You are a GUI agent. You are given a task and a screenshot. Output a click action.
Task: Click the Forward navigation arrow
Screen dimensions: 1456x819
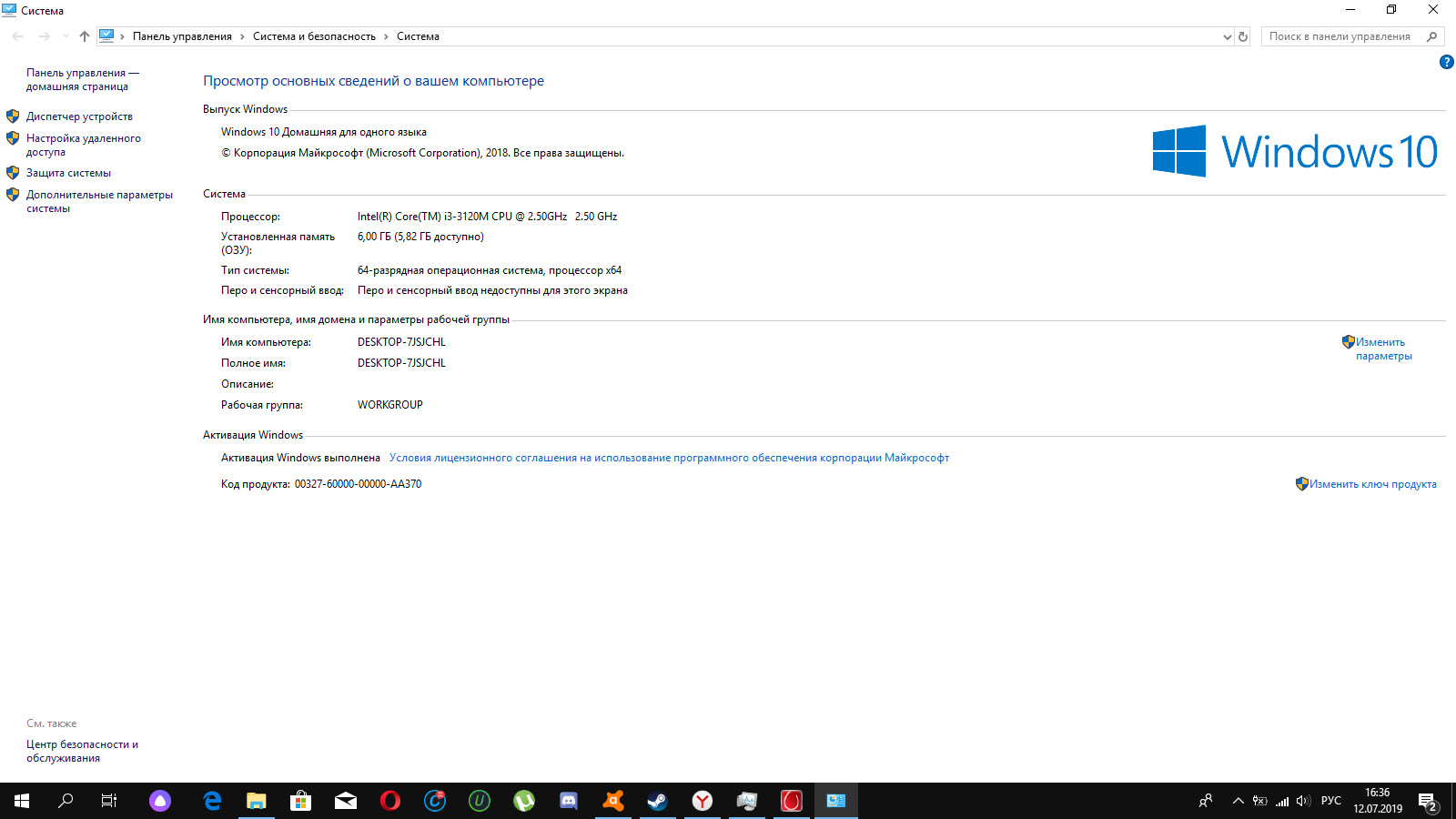click(44, 36)
